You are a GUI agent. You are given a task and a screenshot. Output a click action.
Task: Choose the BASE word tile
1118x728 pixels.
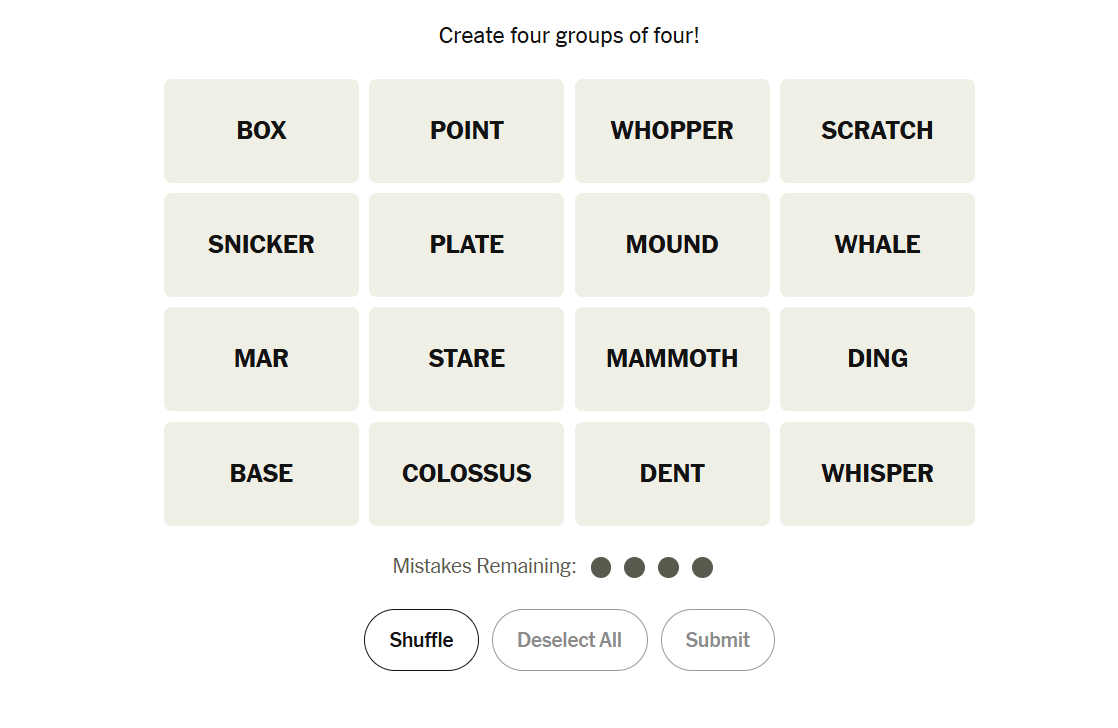(x=261, y=474)
